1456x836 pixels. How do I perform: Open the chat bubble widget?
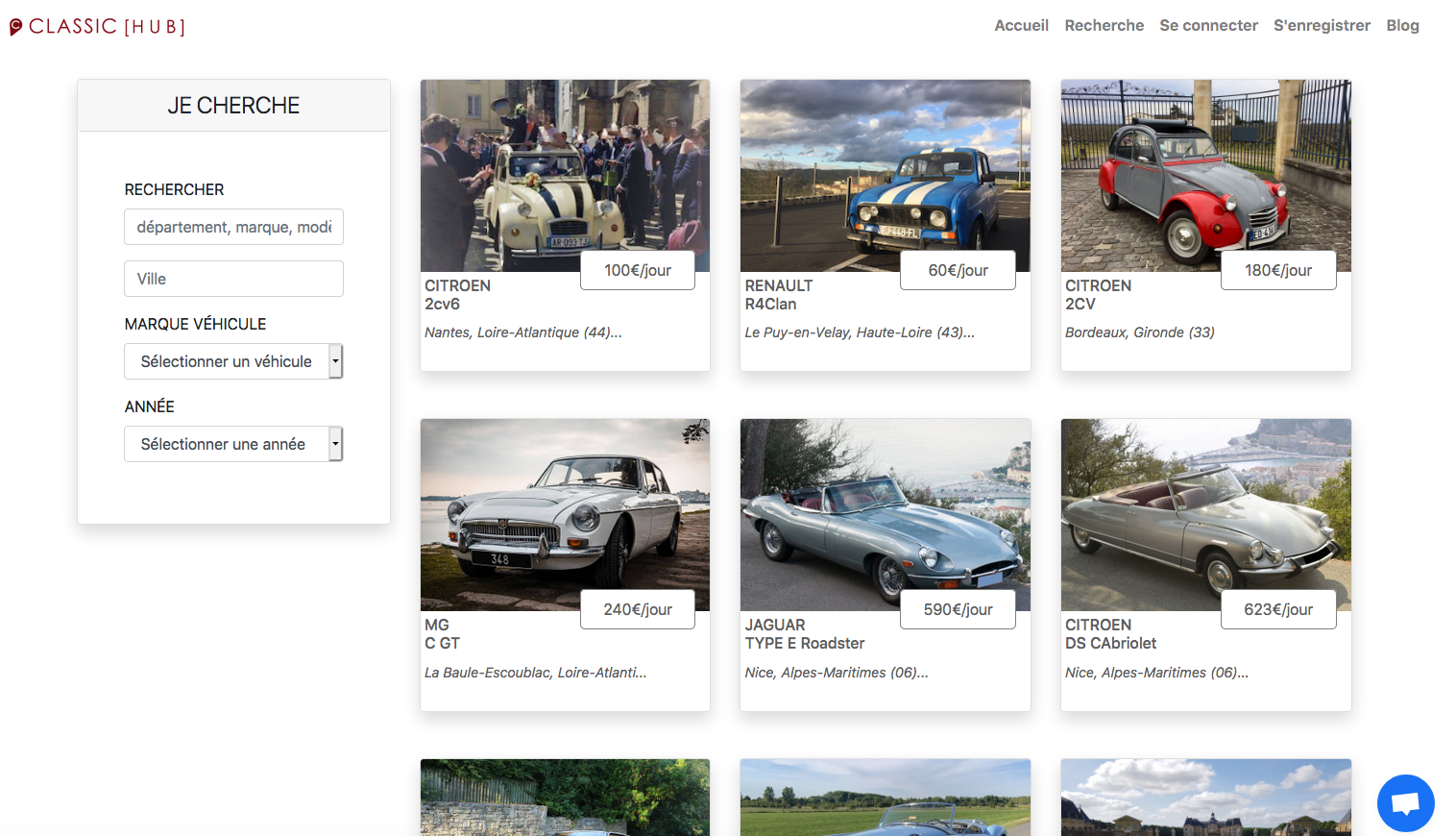pyautogui.click(x=1405, y=803)
